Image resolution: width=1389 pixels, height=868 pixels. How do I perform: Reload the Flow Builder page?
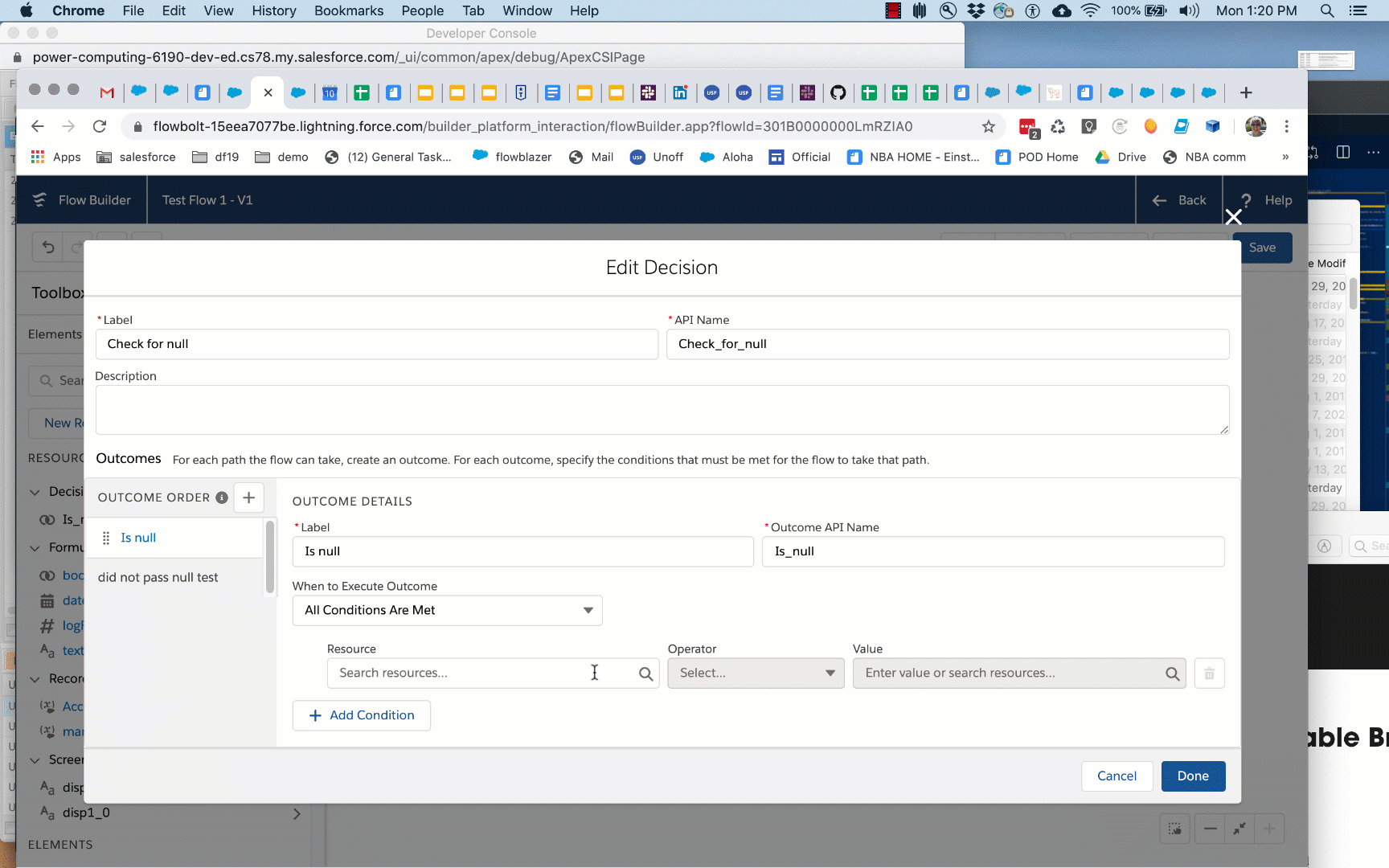(100, 126)
